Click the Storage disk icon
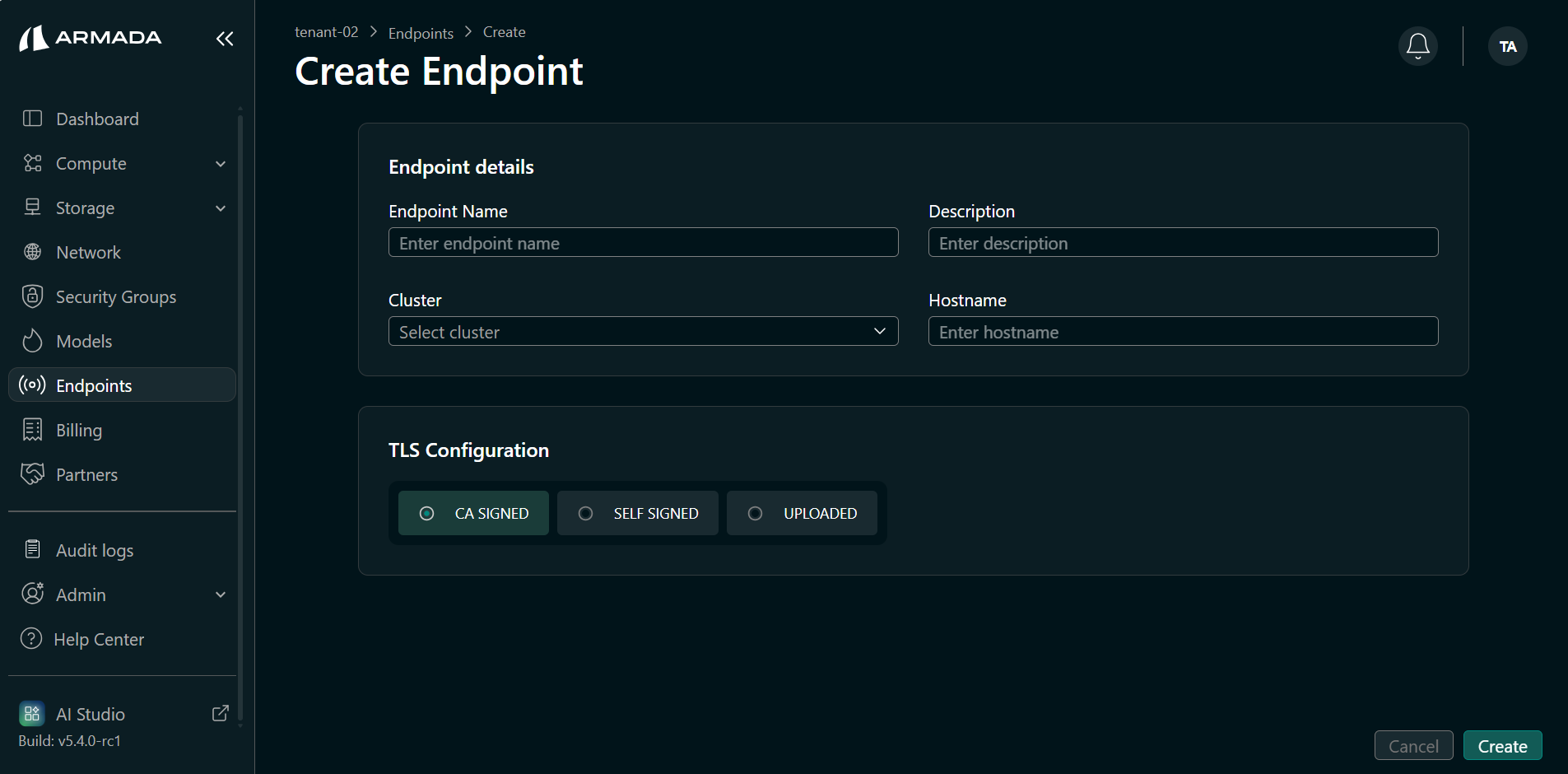Image resolution: width=1568 pixels, height=774 pixels. 32,207
